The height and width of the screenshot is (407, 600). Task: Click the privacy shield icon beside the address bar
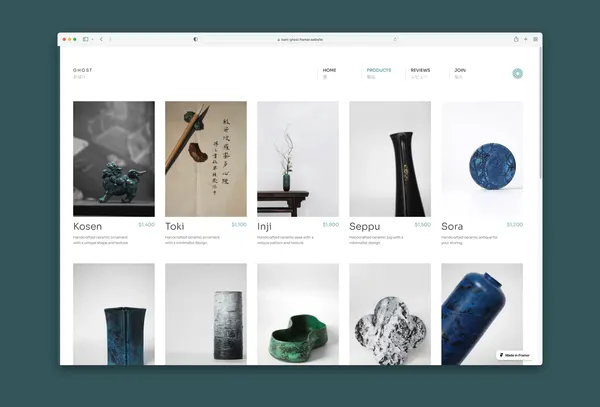tap(196, 39)
